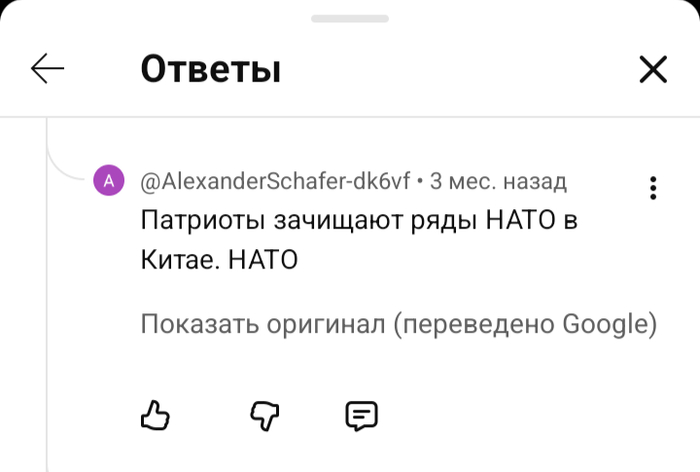Open the three-dot comment options menu
This screenshot has width=700, height=472.
[652, 188]
